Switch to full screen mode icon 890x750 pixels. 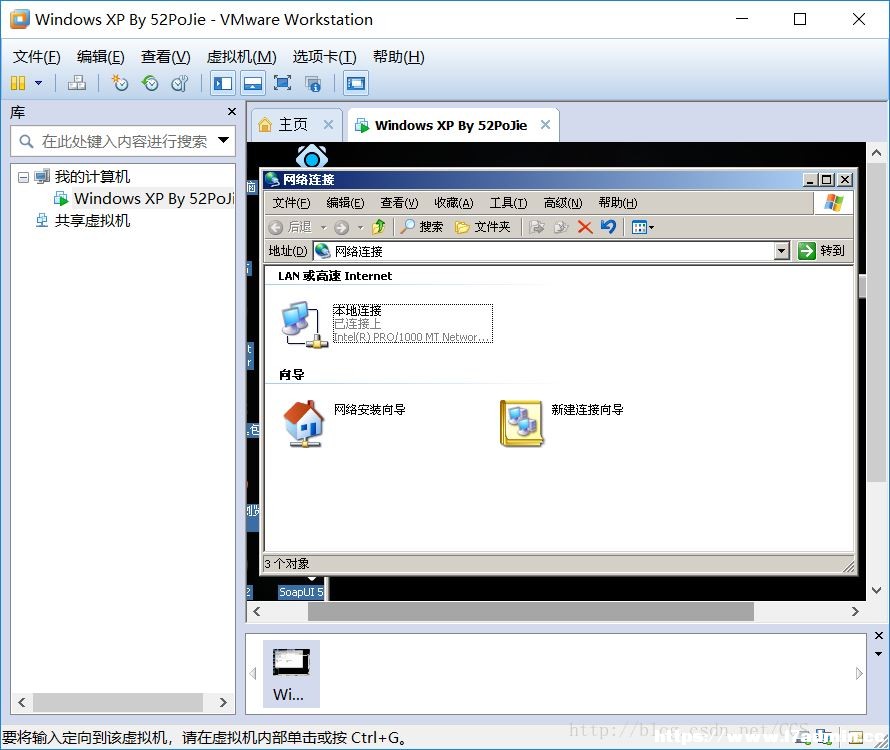283,83
